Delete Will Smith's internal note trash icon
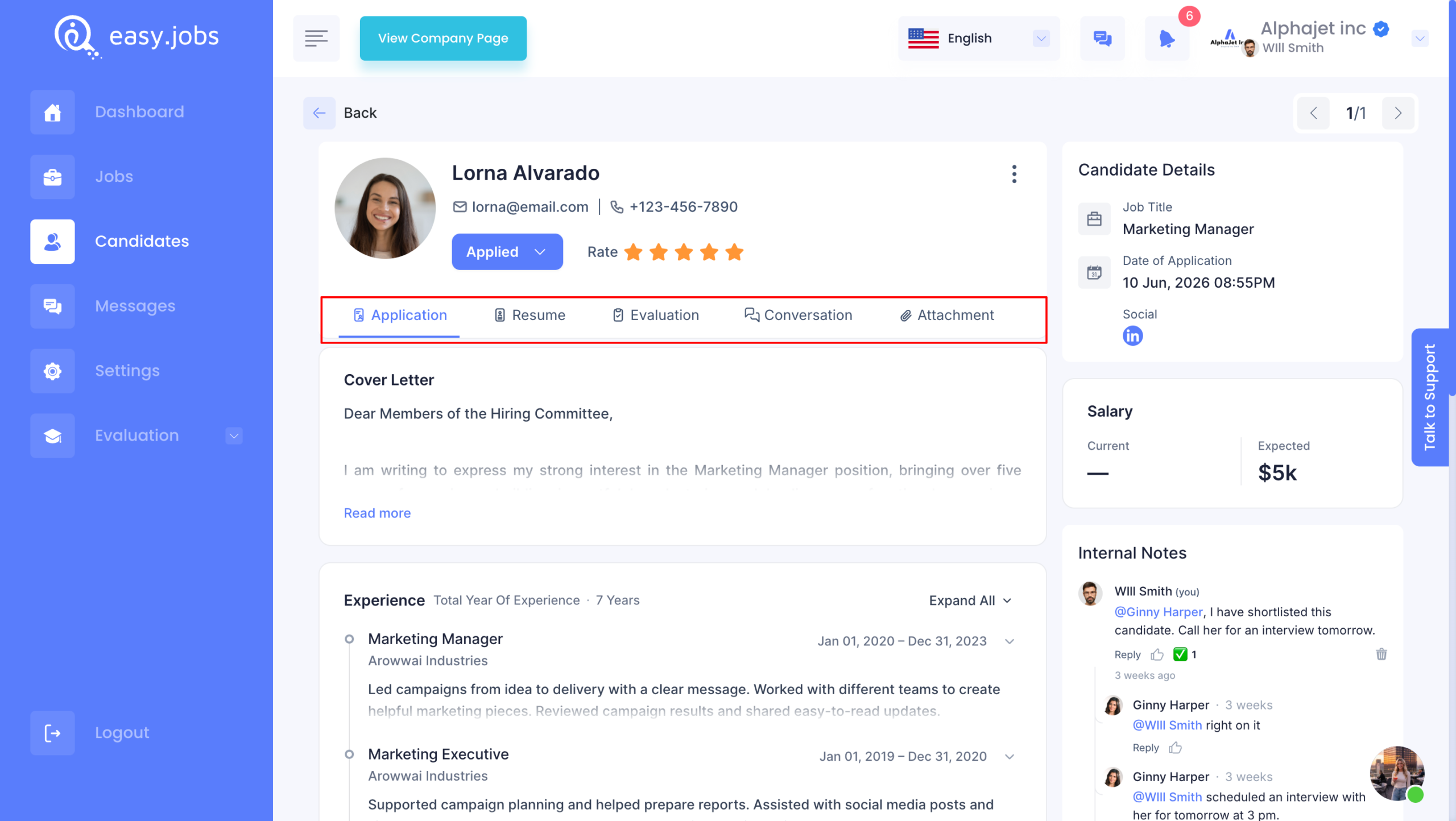Viewport: 1456px width, 821px height. [x=1381, y=654]
